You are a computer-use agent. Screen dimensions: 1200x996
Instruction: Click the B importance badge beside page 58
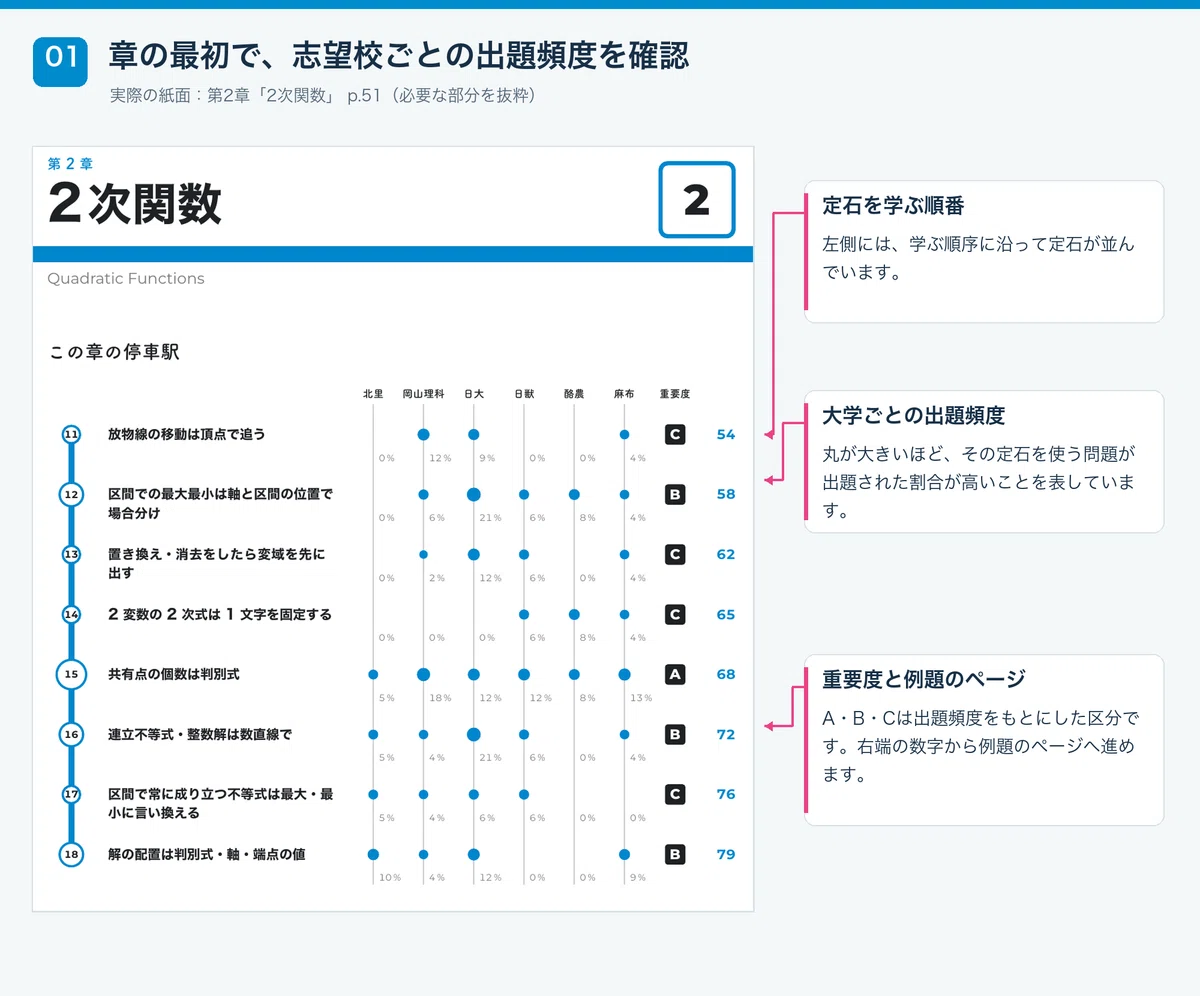(675, 494)
